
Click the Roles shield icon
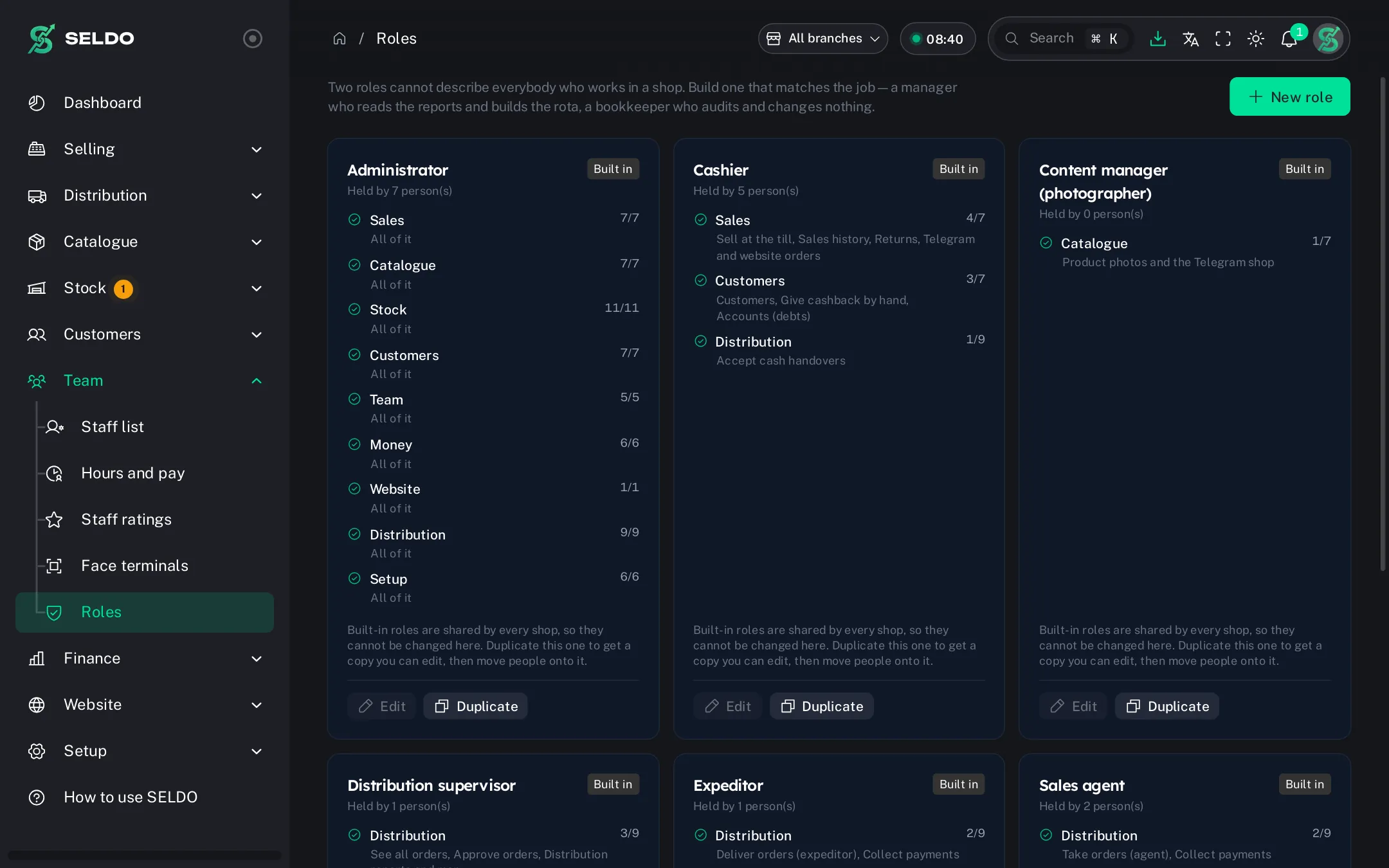pyautogui.click(x=54, y=612)
